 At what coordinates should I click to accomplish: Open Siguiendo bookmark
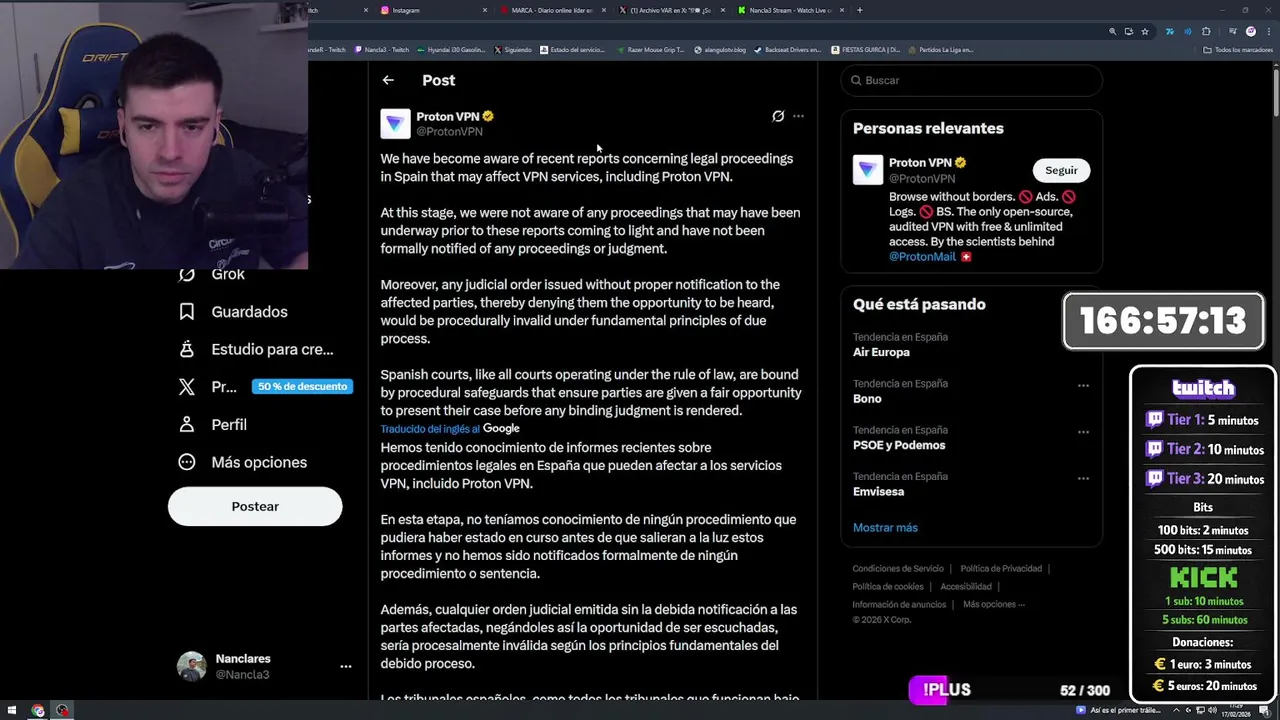coord(512,50)
